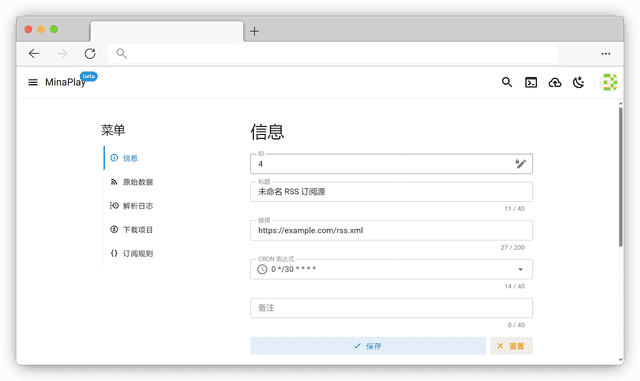The image size is (640, 381).
Task: Click the history clock icon beside 解析日志
Action: tap(114, 205)
